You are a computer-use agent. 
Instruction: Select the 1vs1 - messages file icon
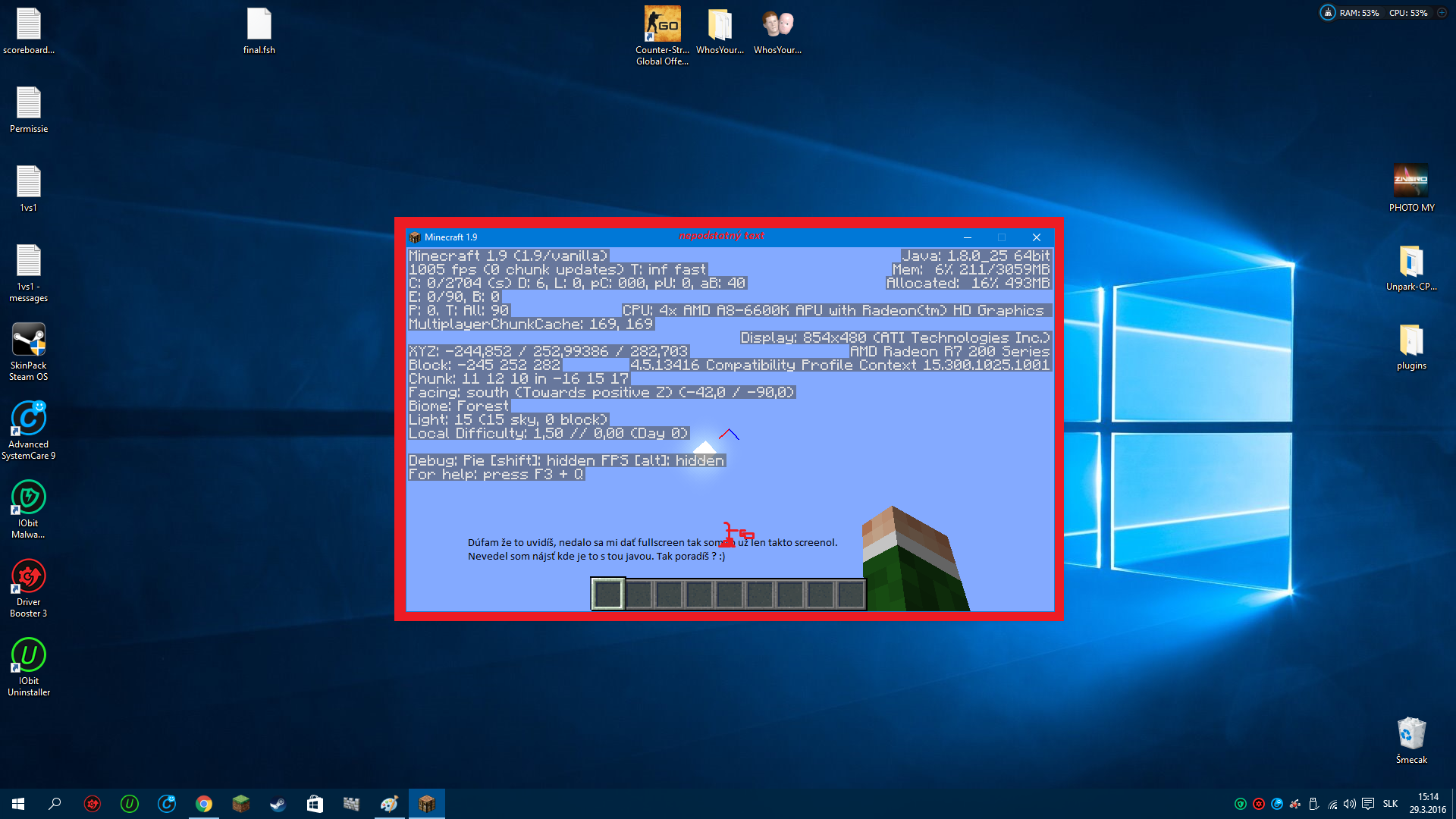click(29, 273)
